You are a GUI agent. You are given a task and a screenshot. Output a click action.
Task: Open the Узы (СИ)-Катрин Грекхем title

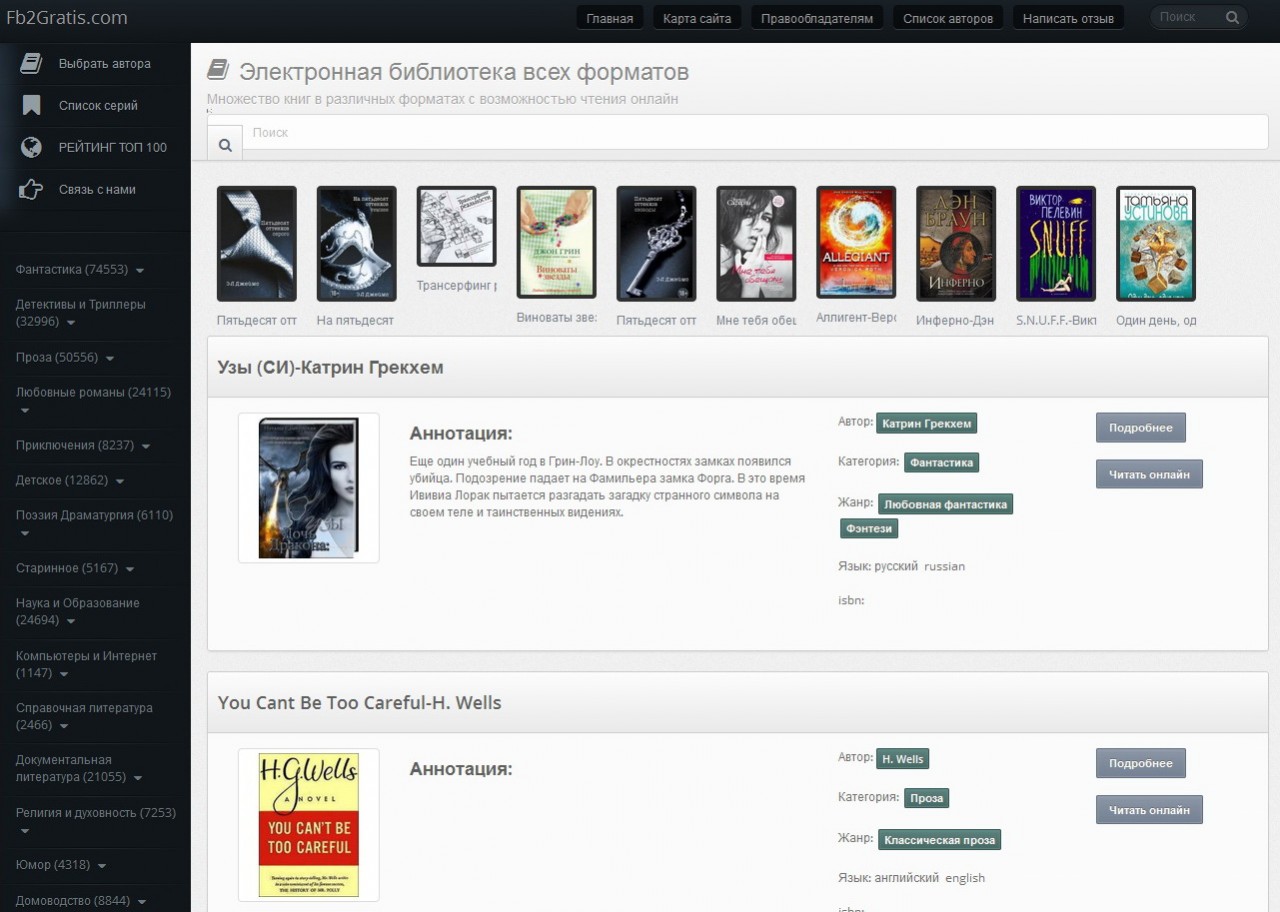331,367
